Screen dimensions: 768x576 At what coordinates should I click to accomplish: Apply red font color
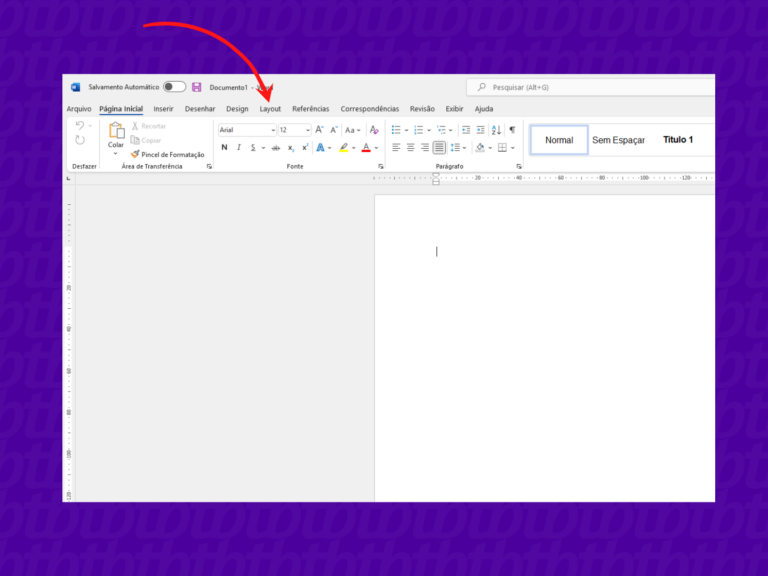[366, 147]
